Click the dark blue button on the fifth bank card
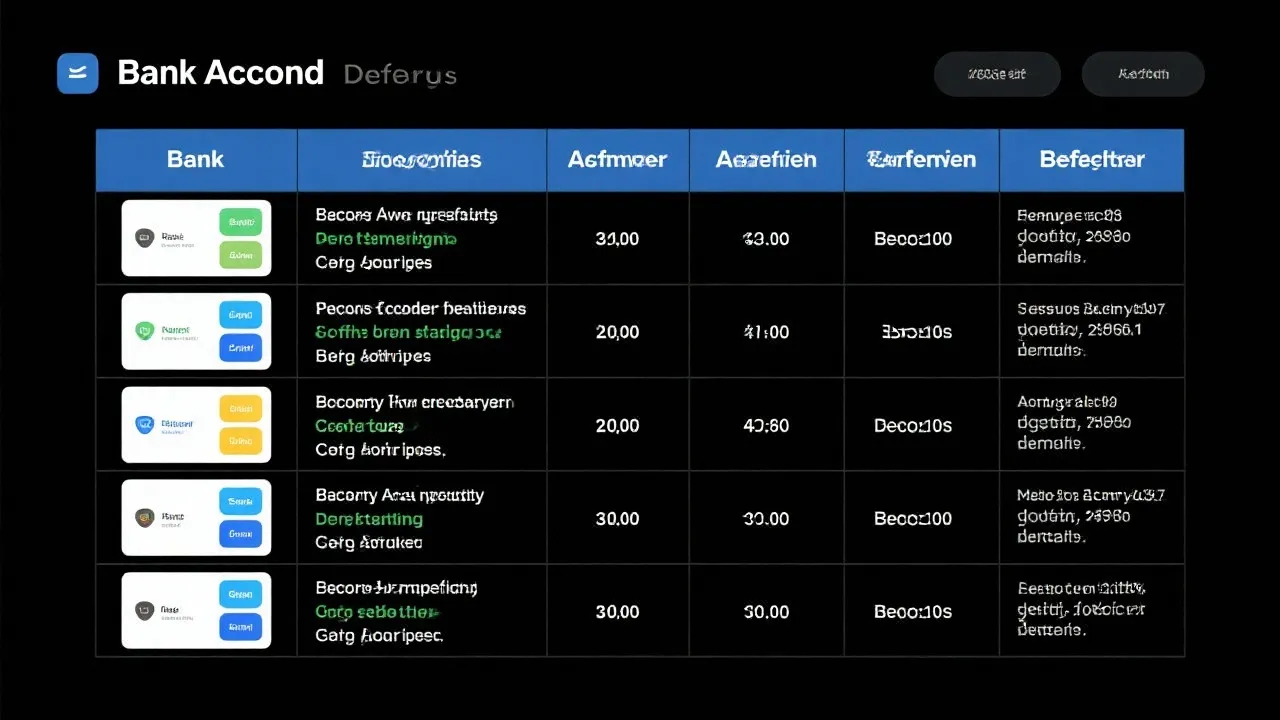 [240, 627]
